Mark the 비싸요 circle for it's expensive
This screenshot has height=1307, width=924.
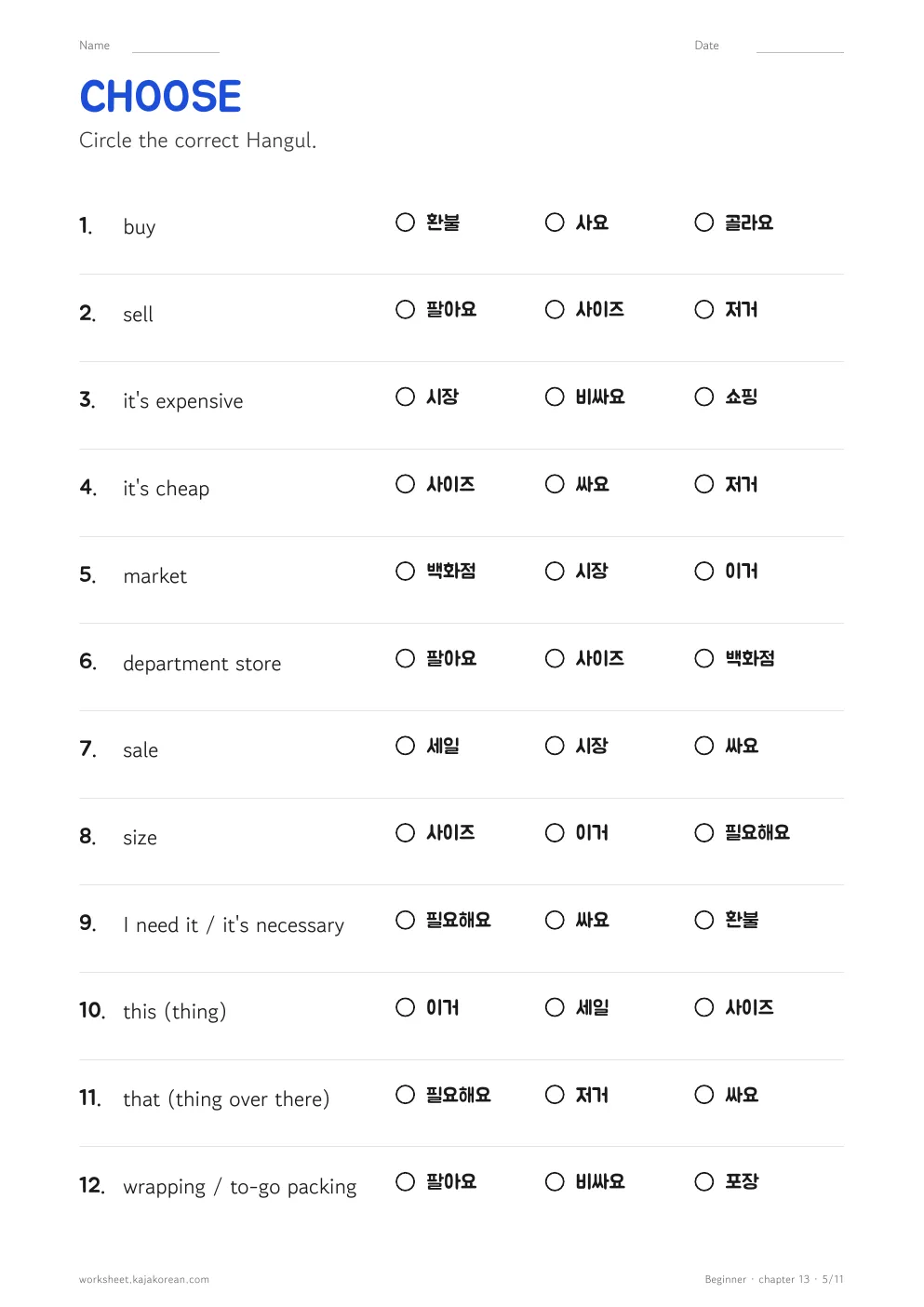(555, 397)
